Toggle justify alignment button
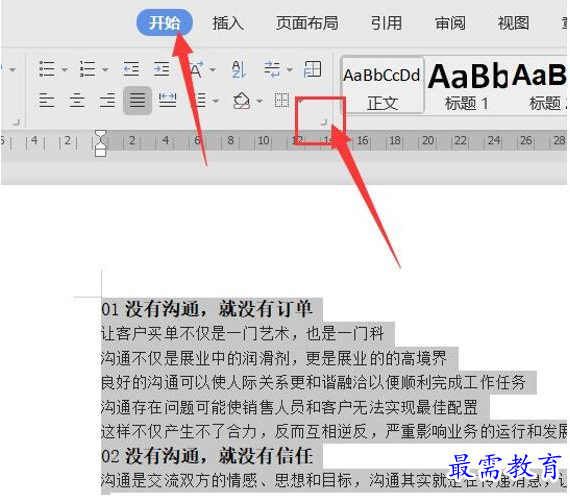 pos(137,100)
